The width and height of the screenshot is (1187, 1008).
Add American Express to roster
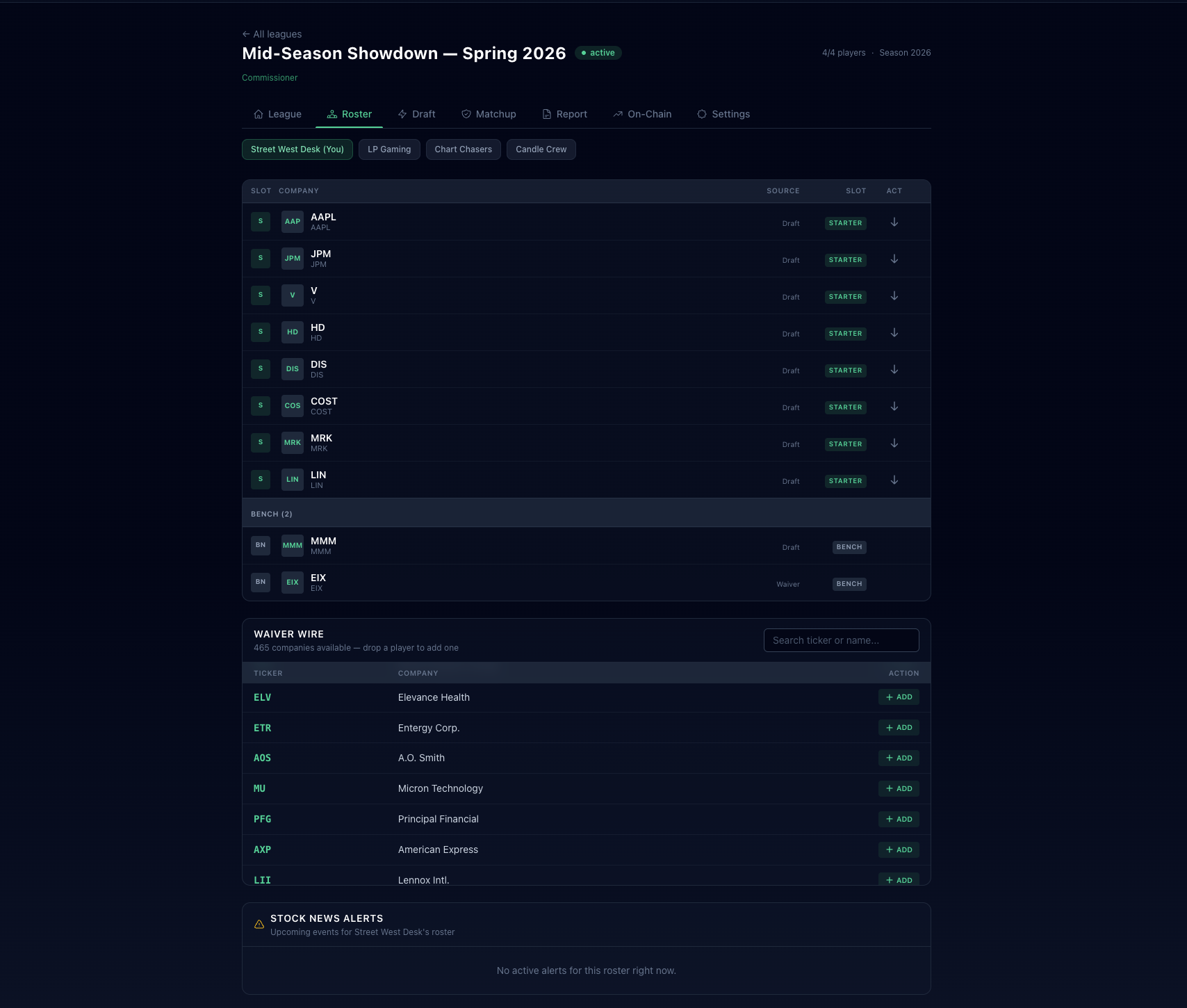[899, 850]
